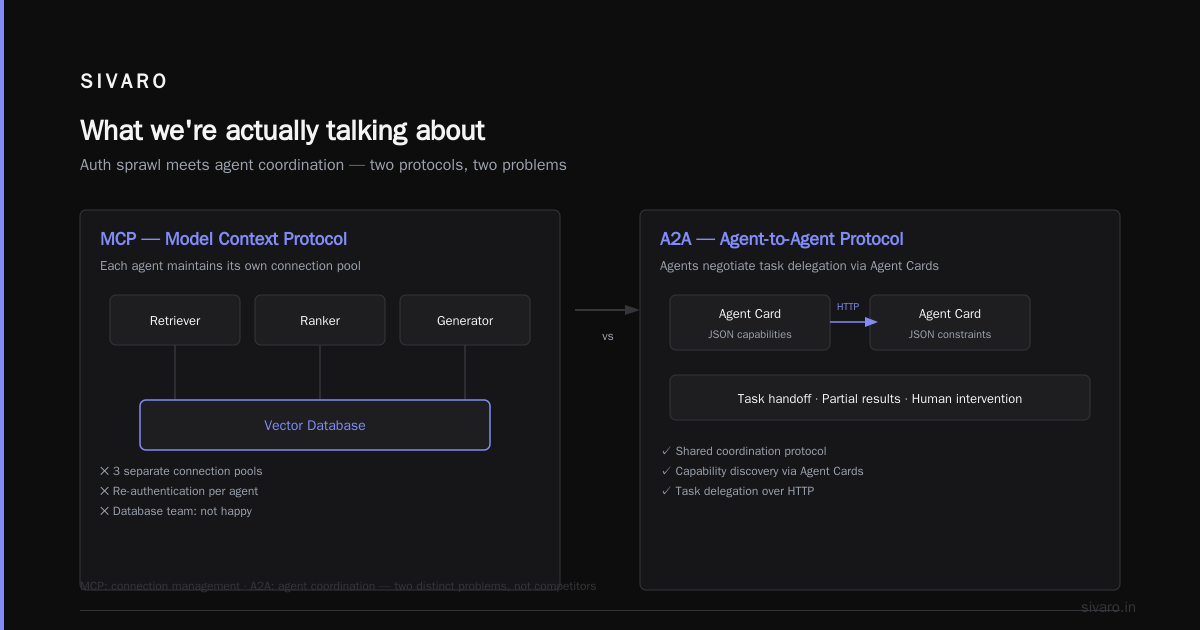Click 'Database team: not happy' line
Viewport: 1200px width, 630px height.
coord(182,511)
